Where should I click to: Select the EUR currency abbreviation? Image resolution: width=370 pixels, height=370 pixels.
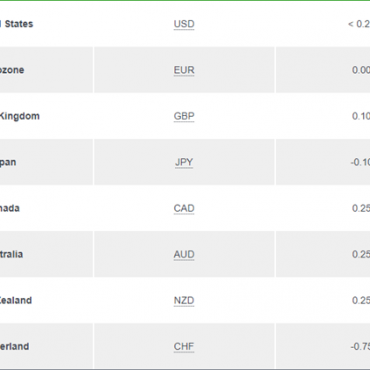tap(184, 70)
